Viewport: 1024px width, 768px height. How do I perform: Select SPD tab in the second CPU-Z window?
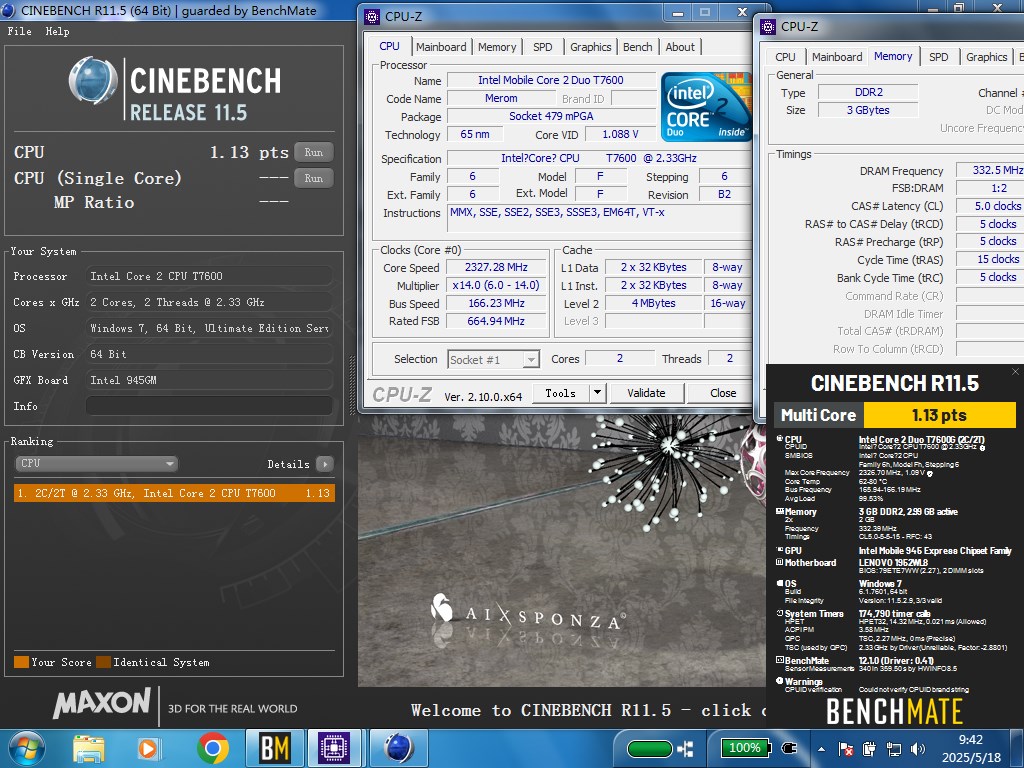(938, 57)
